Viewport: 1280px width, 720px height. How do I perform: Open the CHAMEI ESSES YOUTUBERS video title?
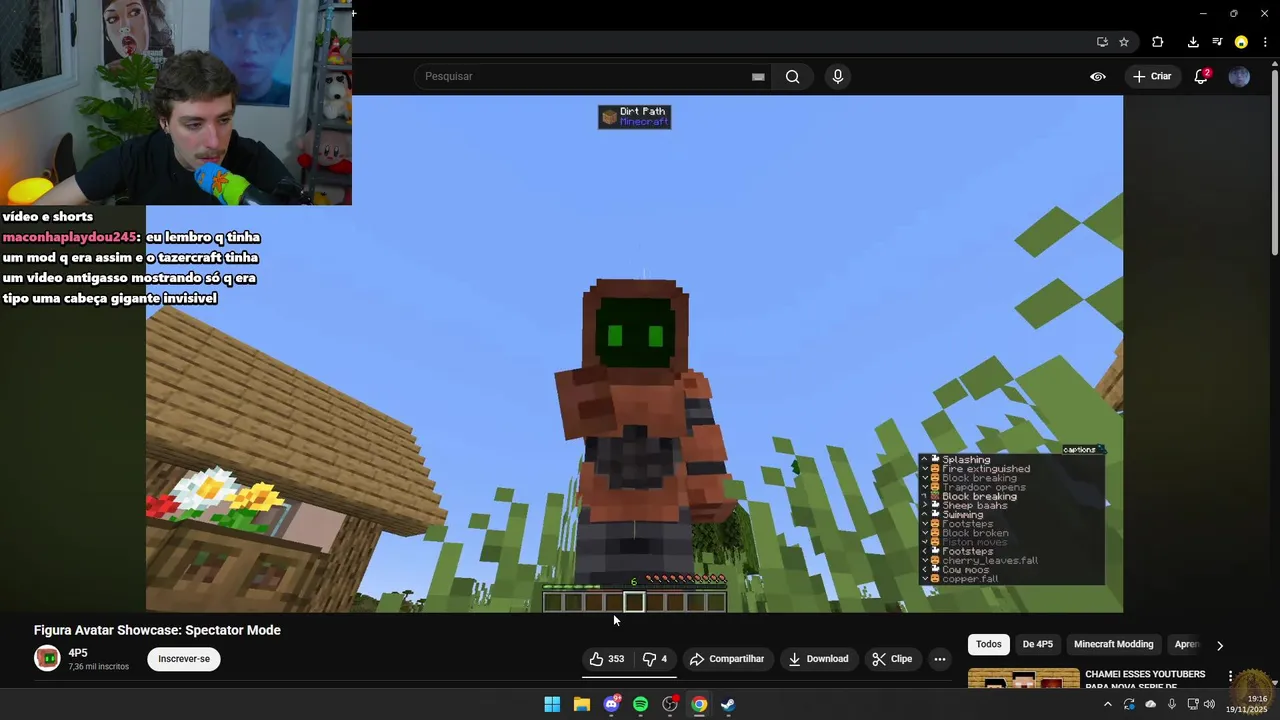[1145, 679]
